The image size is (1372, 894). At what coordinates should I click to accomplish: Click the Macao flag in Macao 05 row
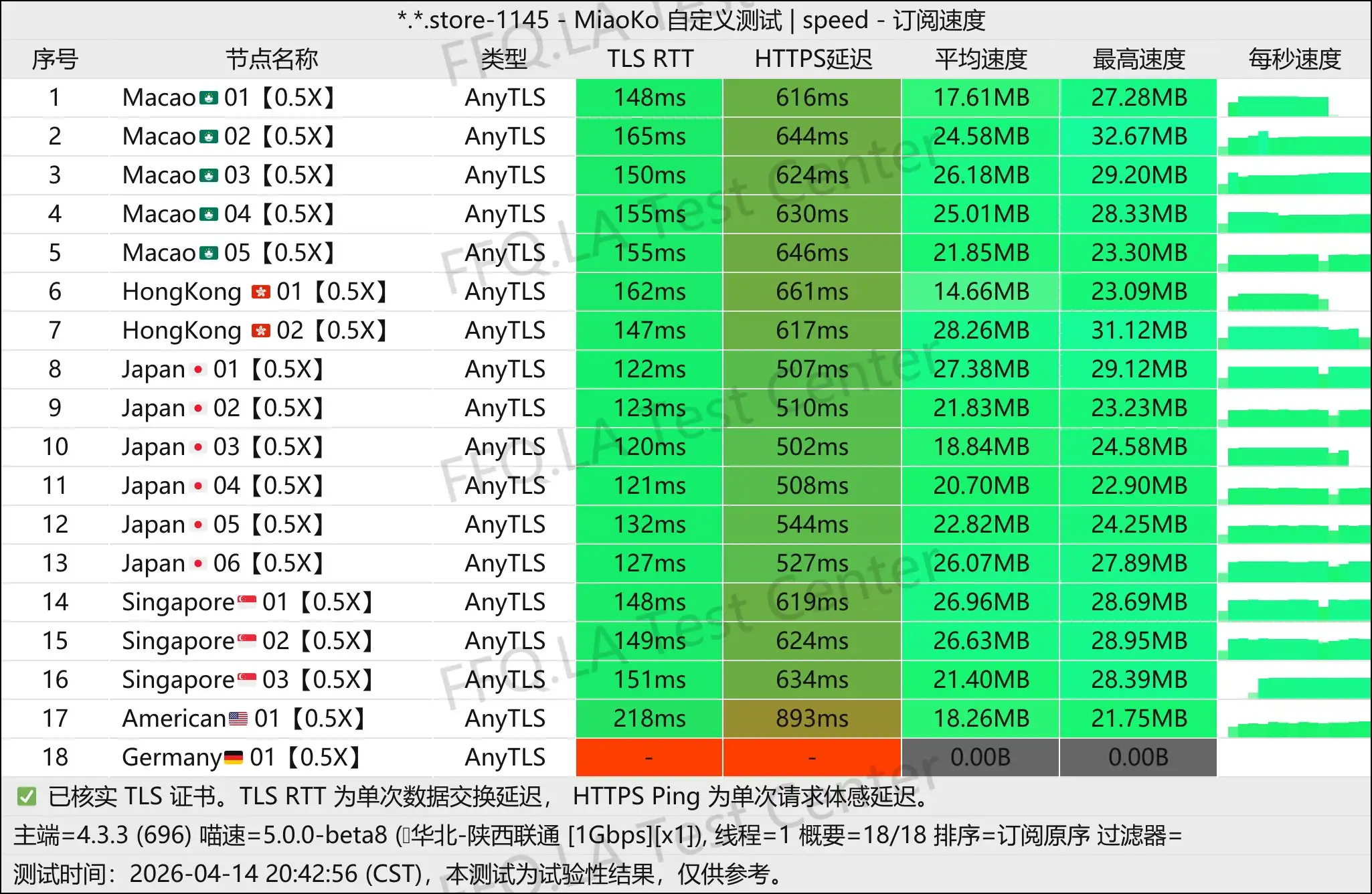pos(209,254)
